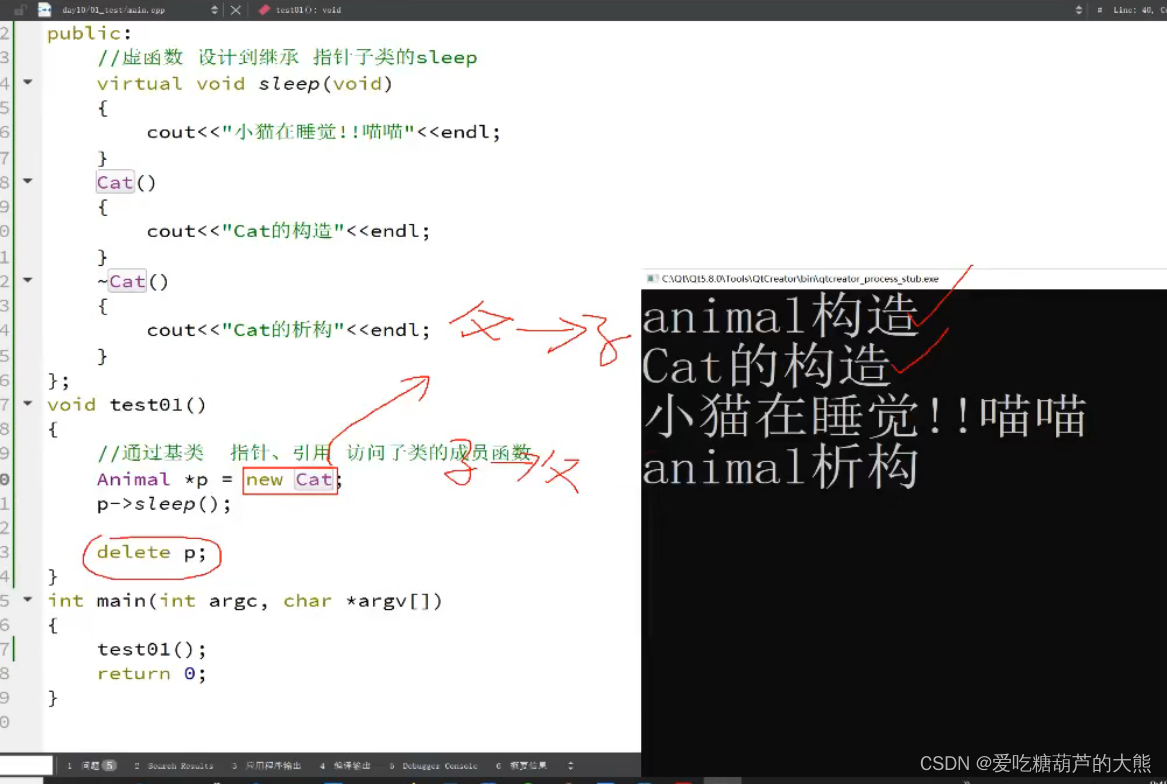Click 'Animal' type in the pointer declaration

pos(133,479)
